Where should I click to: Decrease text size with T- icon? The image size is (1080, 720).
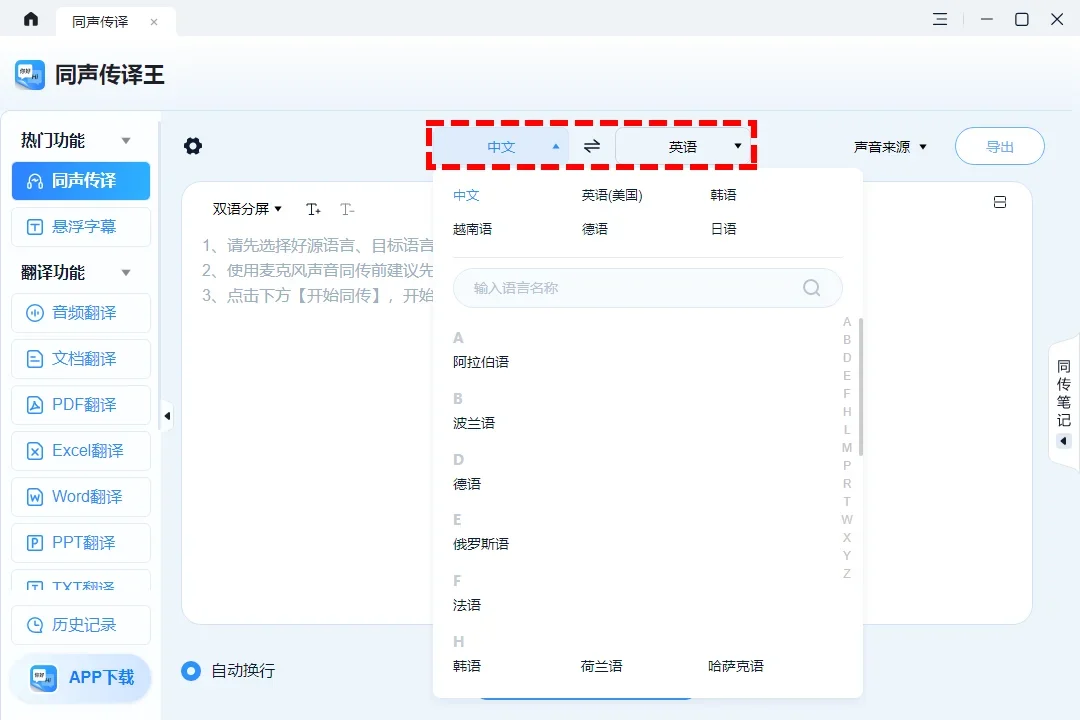[x=347, y=209]
